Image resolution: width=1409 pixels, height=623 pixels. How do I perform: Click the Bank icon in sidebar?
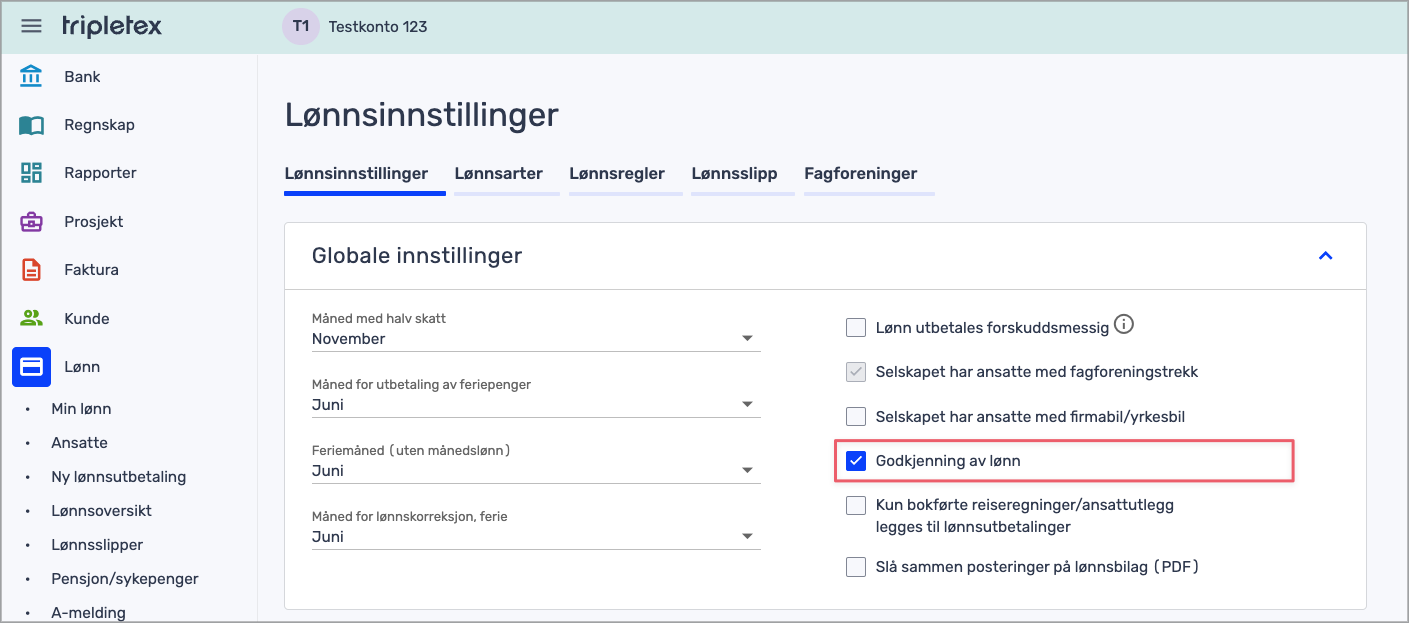point(31,76)
